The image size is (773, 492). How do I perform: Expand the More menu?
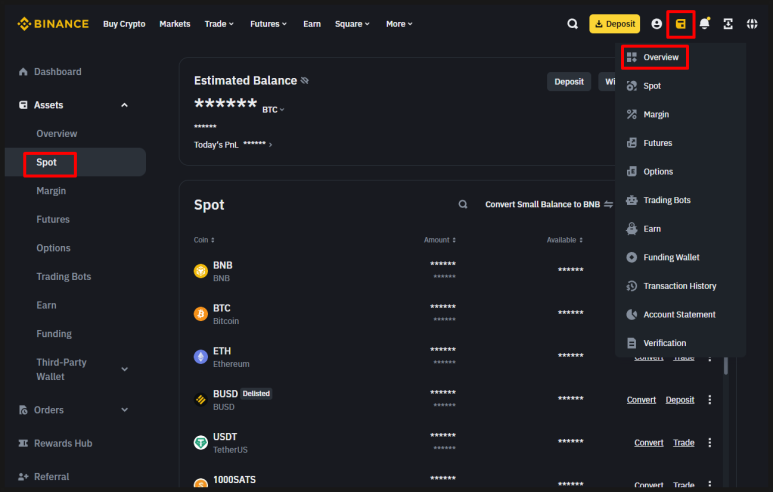coord(399,24)
